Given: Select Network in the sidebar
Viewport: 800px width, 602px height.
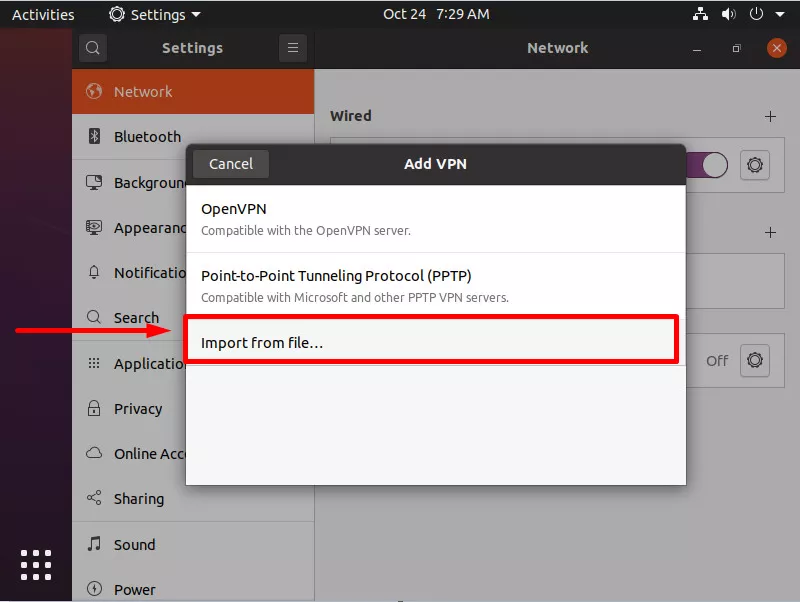Looking at the screenshot, I should 143,91.
